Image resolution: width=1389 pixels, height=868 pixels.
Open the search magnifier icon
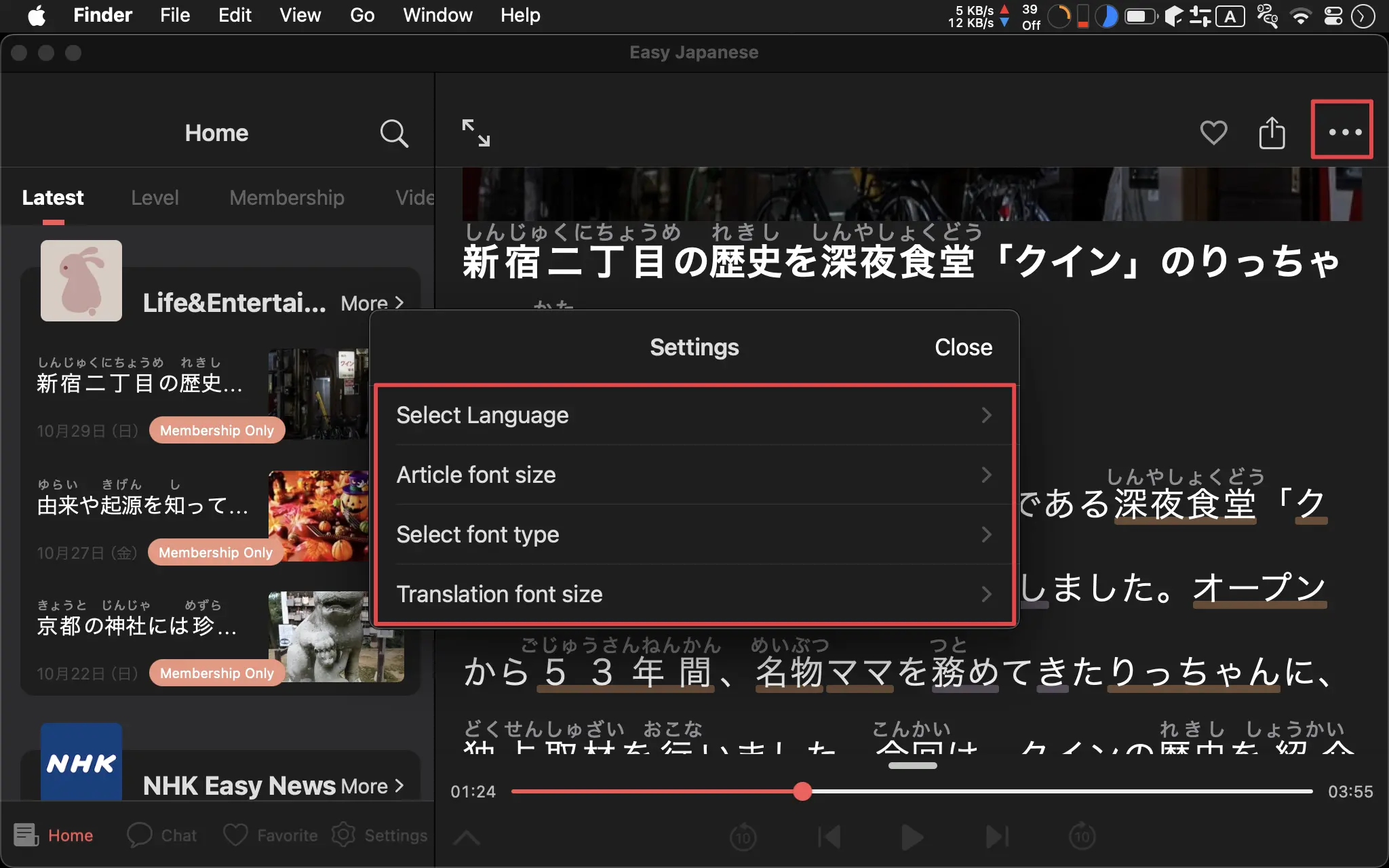click(x=394, y=134)
